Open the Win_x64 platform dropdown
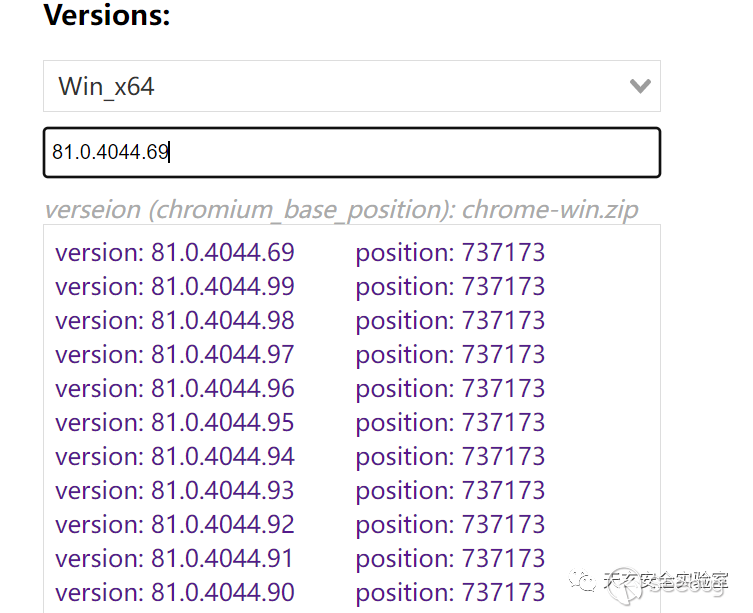The image size is (753, 613). point(350,86)
